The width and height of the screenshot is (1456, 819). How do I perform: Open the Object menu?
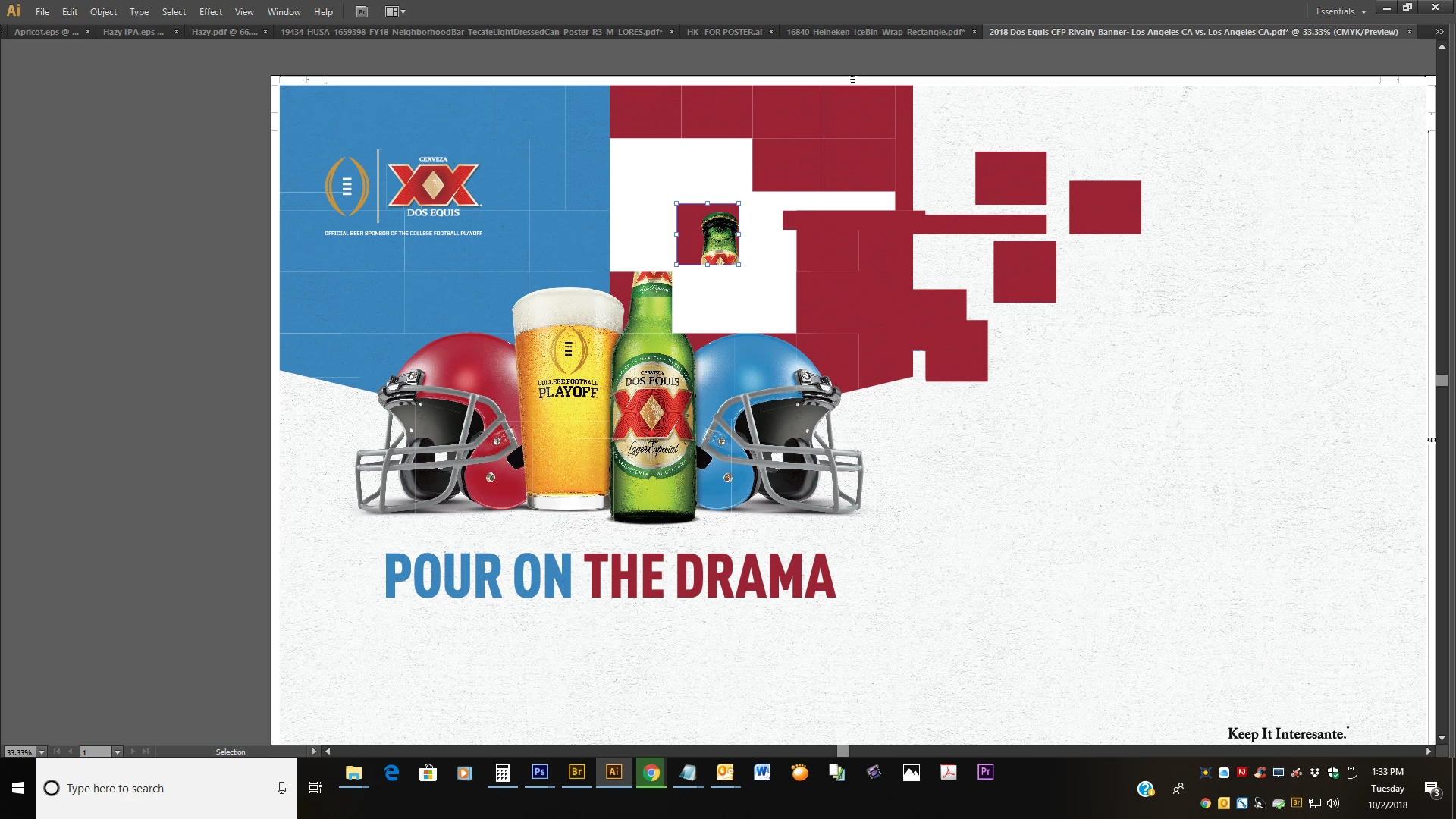pos(103,11)
